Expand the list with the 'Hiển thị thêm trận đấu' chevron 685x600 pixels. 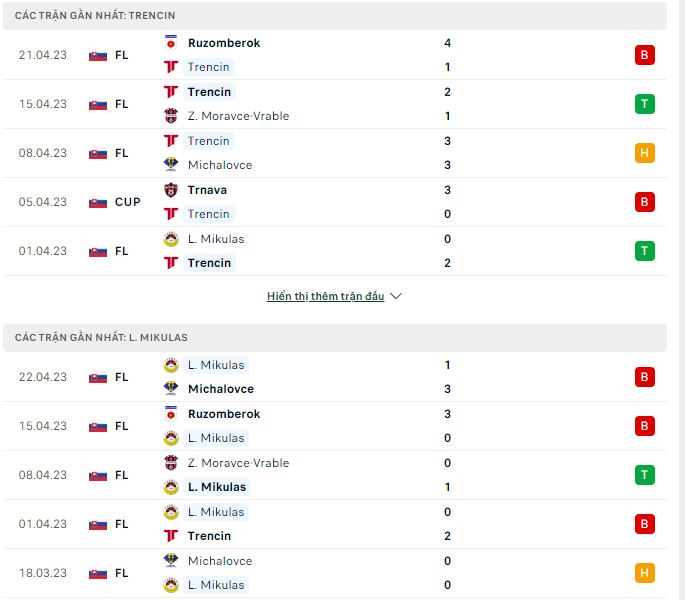[396, 297]
